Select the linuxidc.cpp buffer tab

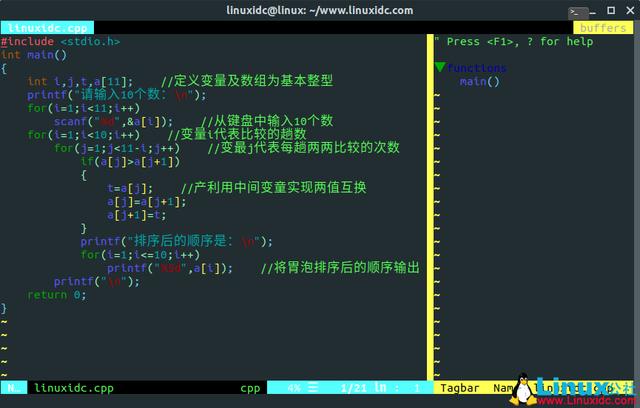pyautogui.click(x=47, y=28)
